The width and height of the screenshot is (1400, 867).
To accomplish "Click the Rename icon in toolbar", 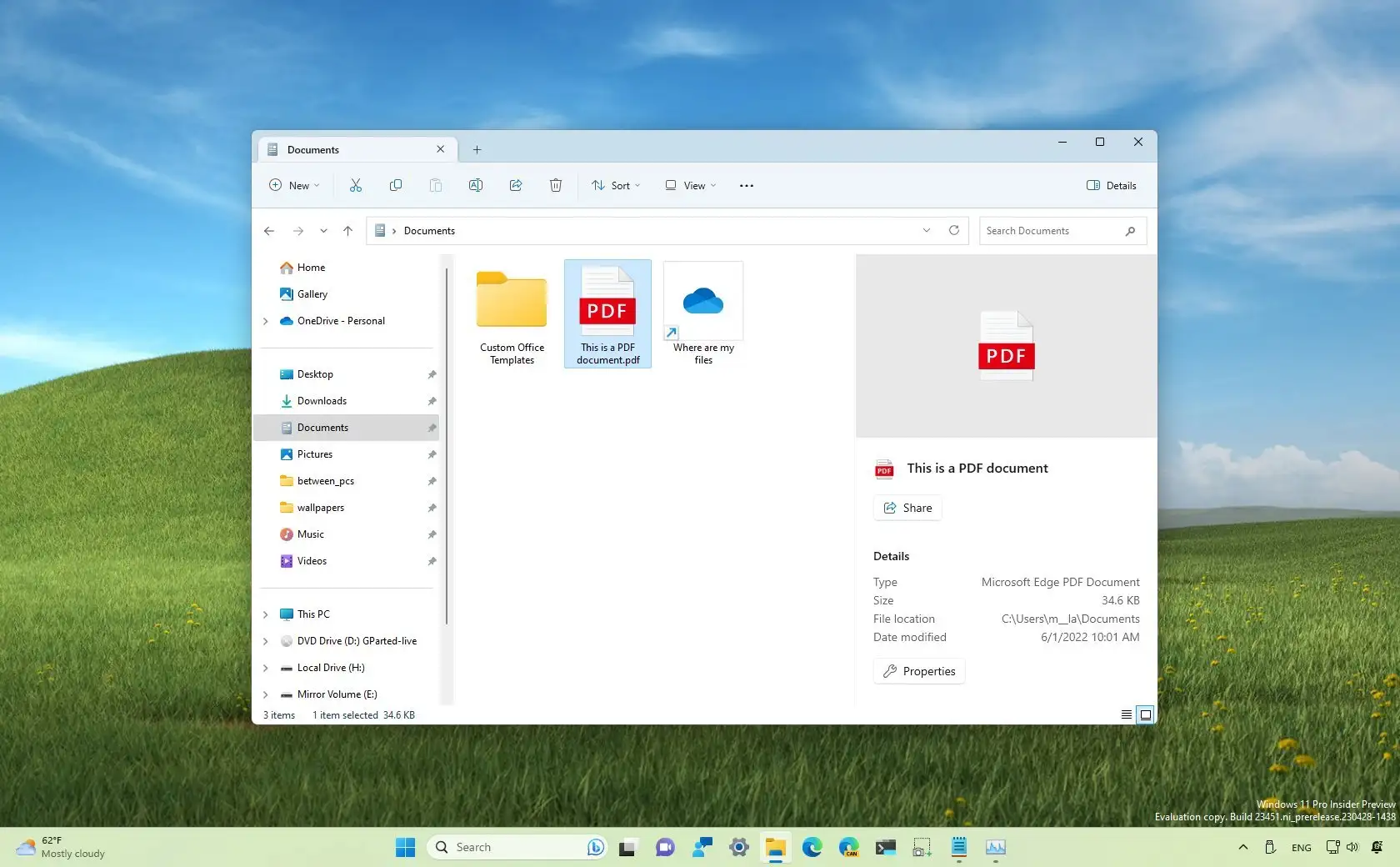I will tap(476, 185).
